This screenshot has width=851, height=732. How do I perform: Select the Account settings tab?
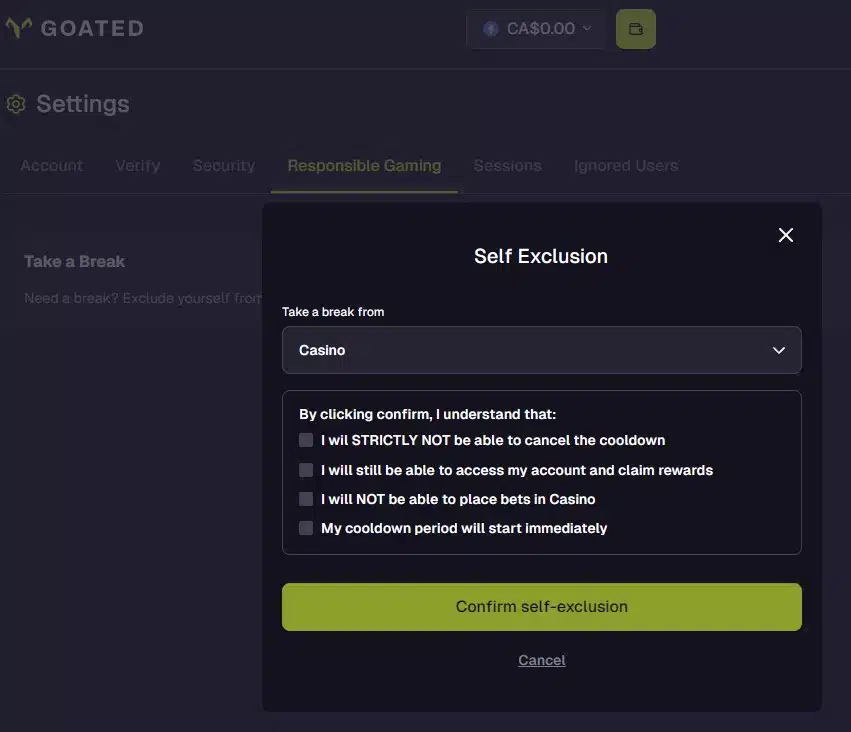click(x=51, y=165)
